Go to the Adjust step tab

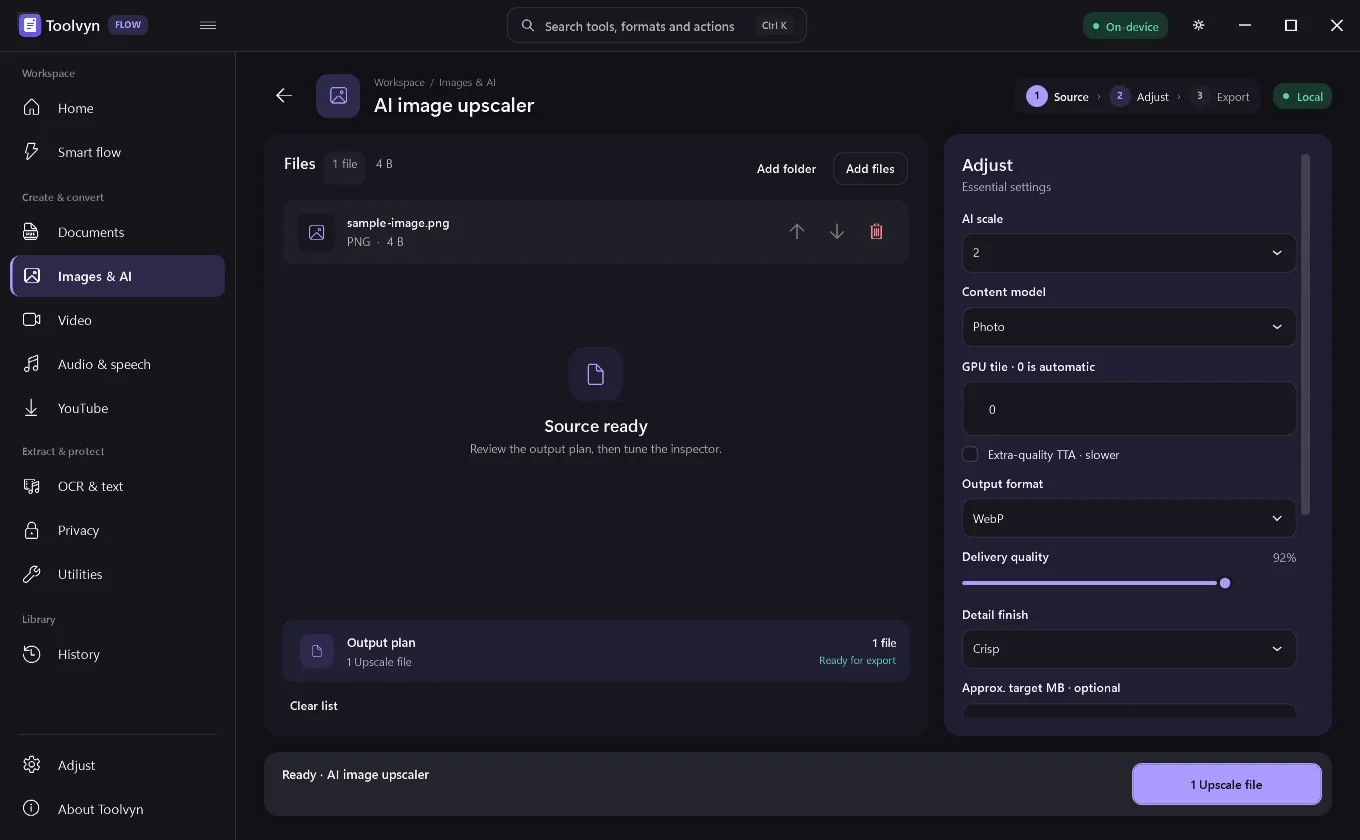(x=1140, y=97)
